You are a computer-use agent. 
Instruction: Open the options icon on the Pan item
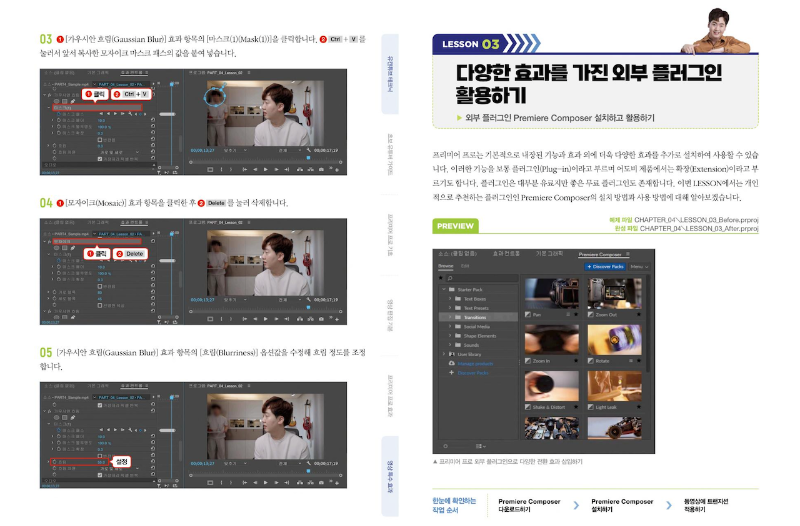[x=568, y=314]
